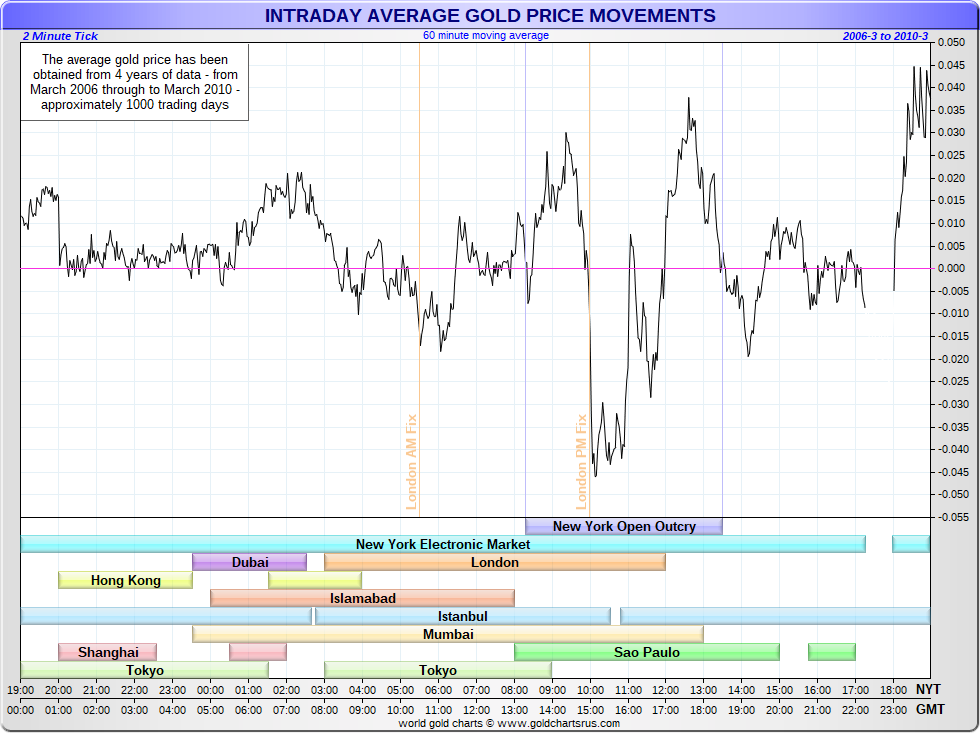Select the Tokyo bar beginning at 19:00 NYT
This screenshot has height=733, width=980.
pyautogui.click(x=144, y=671)
